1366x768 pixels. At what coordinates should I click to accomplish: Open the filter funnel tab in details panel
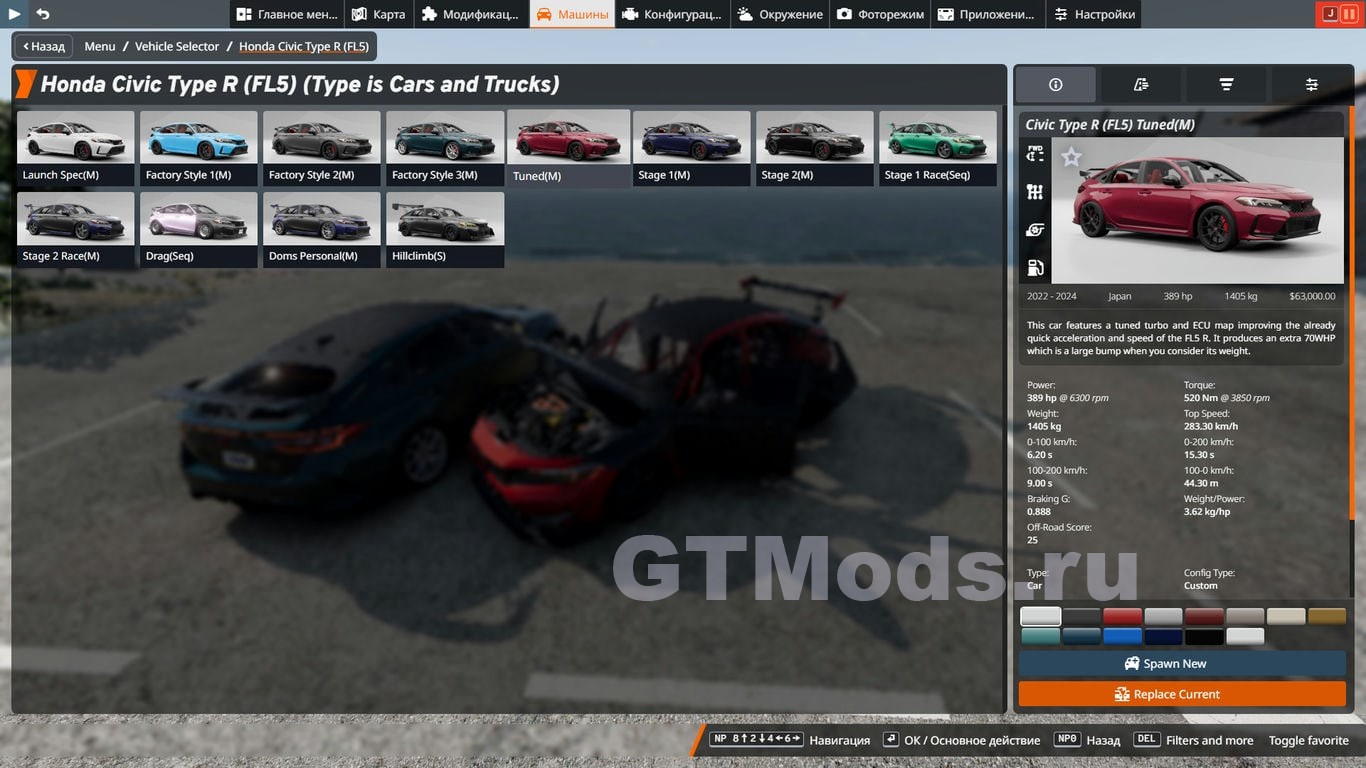click(1226, 85)
